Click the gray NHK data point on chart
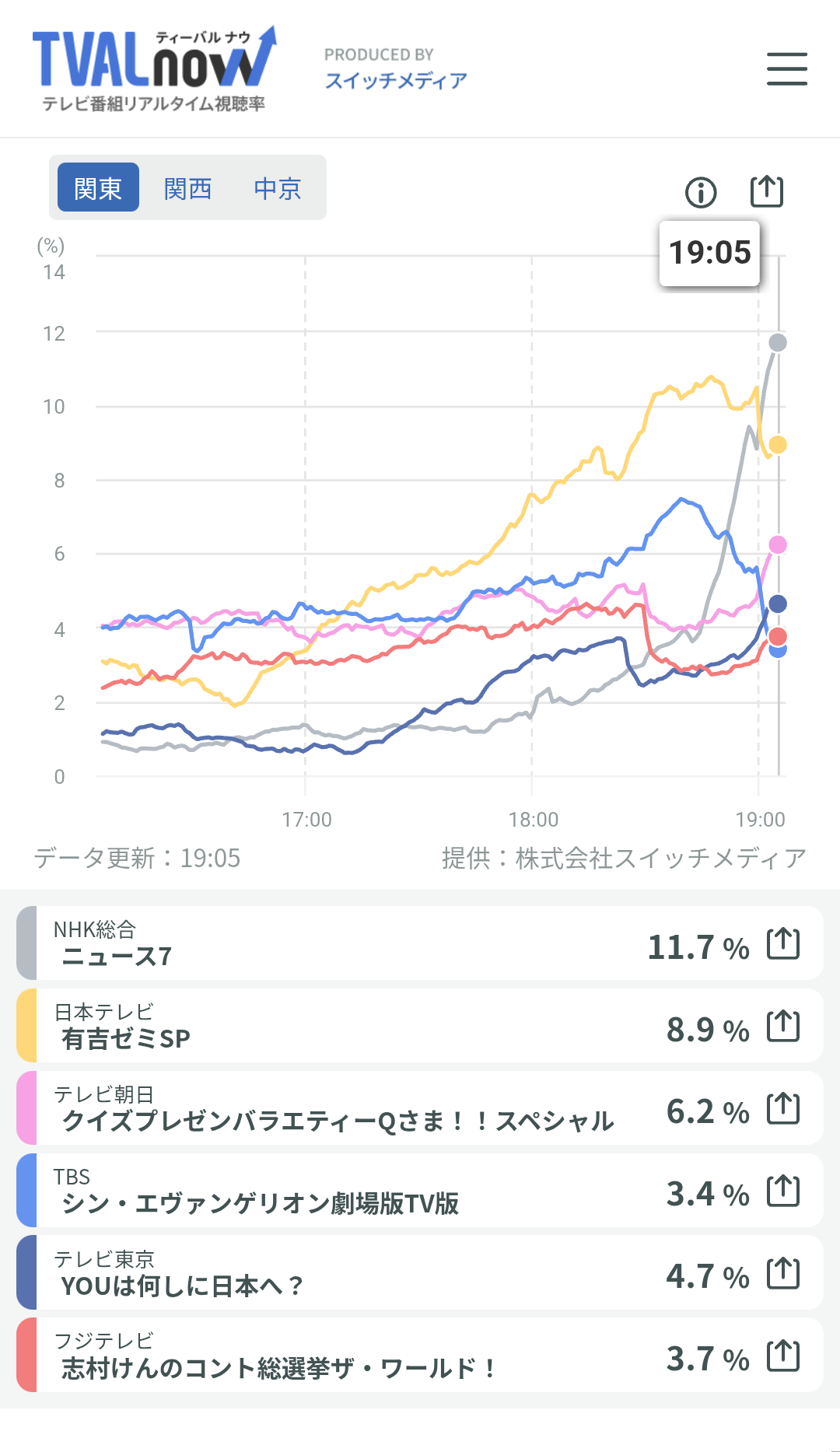840x1452 pixels. pyautogui.click(x=778, y=342)
